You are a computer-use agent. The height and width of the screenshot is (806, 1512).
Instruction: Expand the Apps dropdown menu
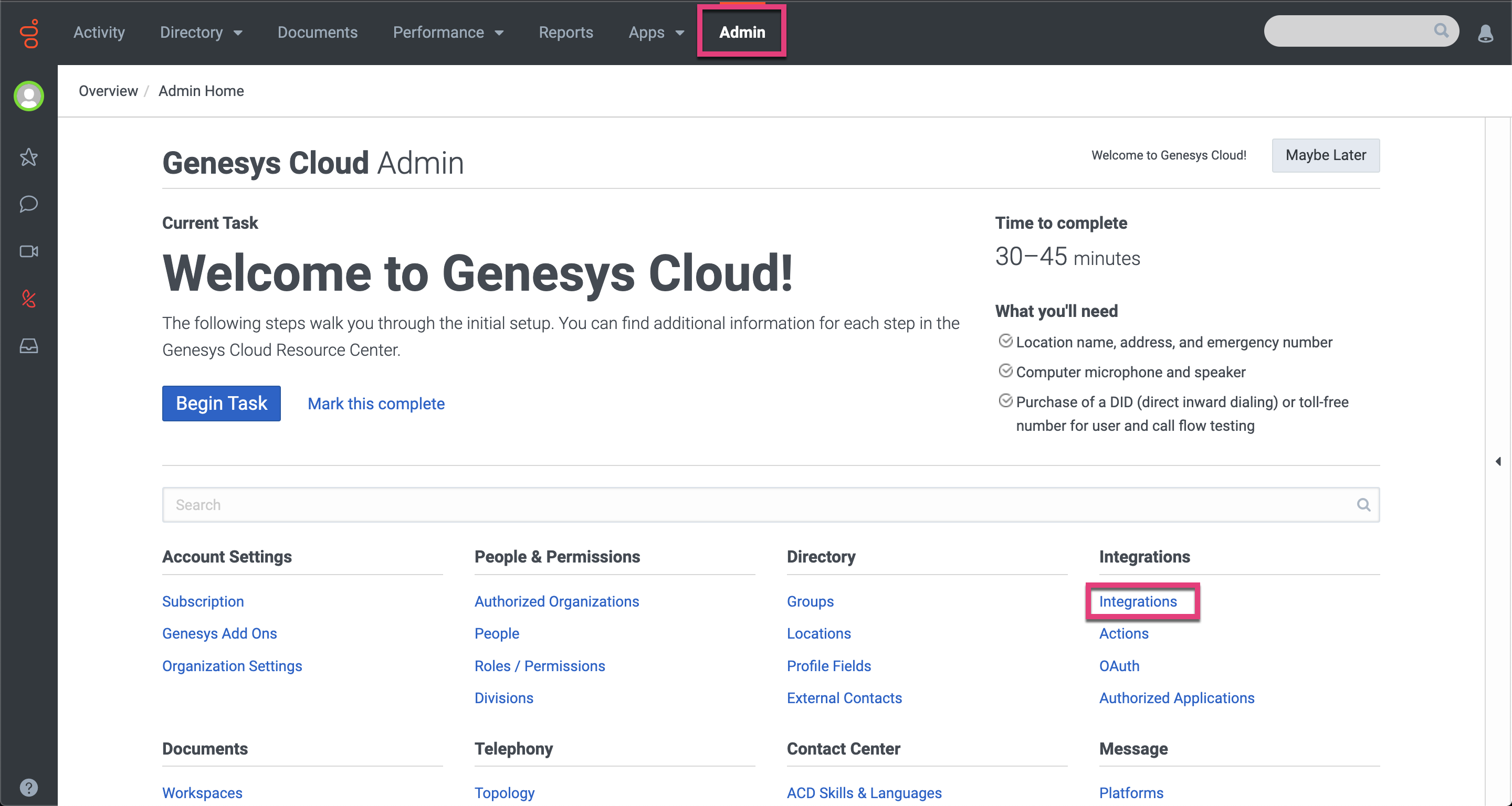pos(656,32)
